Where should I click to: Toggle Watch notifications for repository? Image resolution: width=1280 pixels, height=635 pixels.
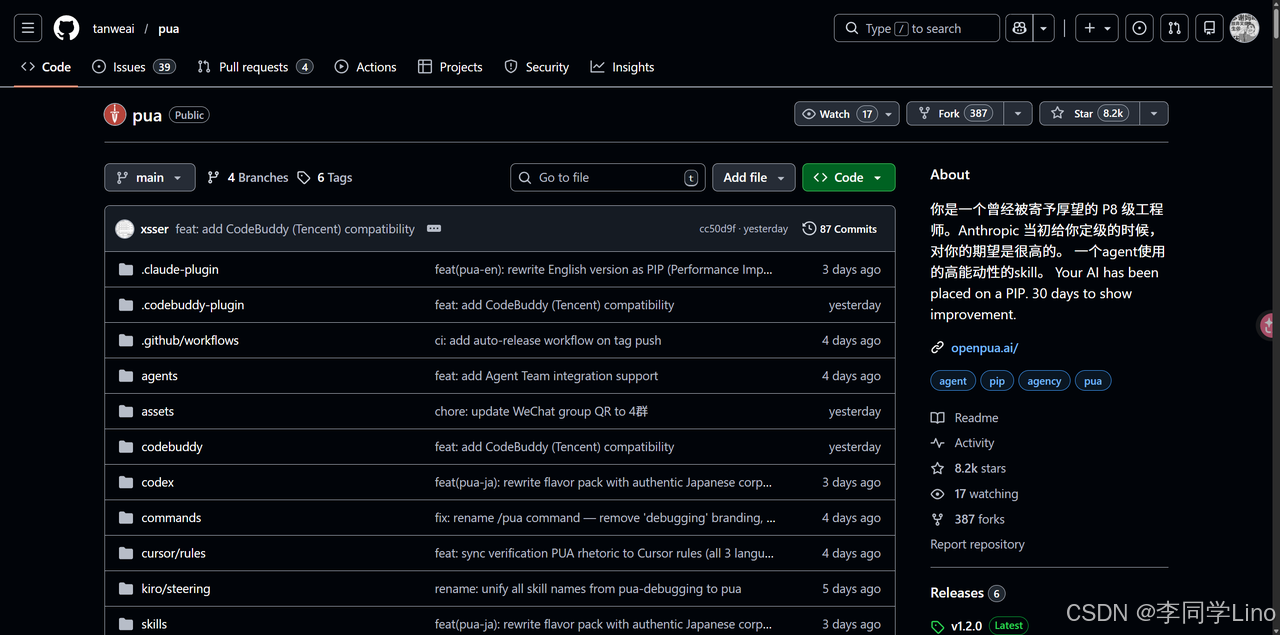point(847,114)
